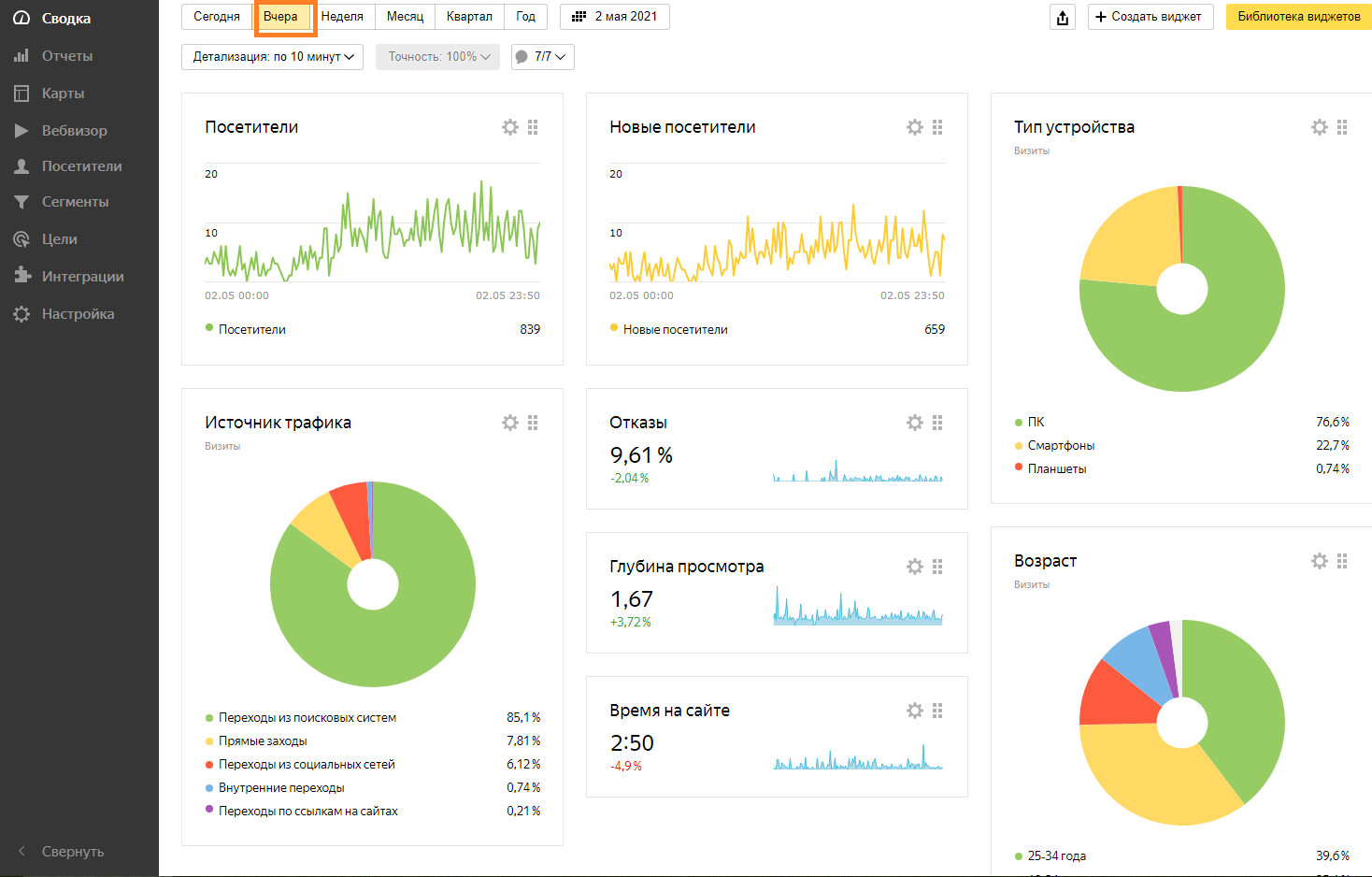1372x877 pixels.
Task: Expand the 7/7 annotations dropdown
Action: coord(542,57)
